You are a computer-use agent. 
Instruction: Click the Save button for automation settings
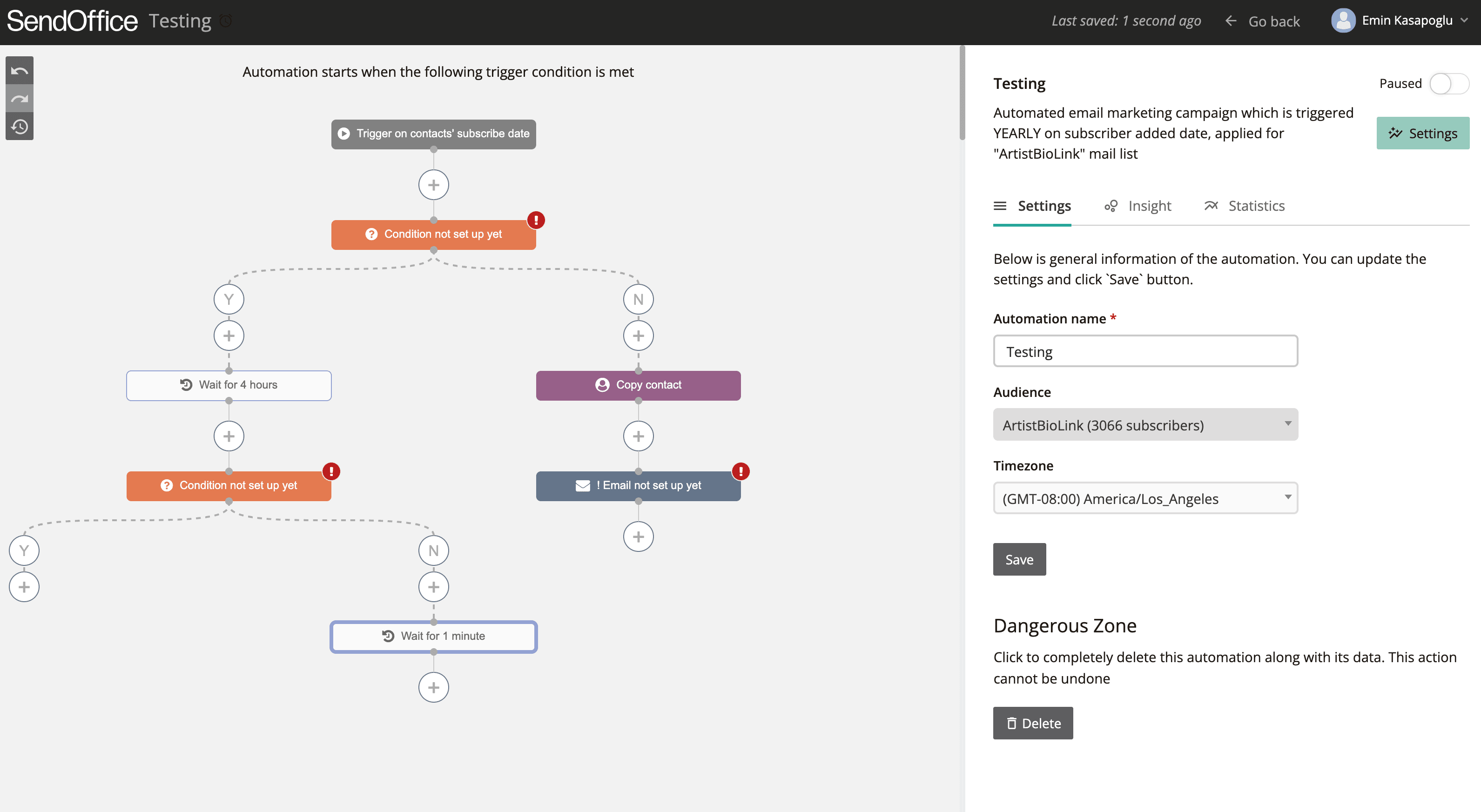click(x=1019, y=559)
